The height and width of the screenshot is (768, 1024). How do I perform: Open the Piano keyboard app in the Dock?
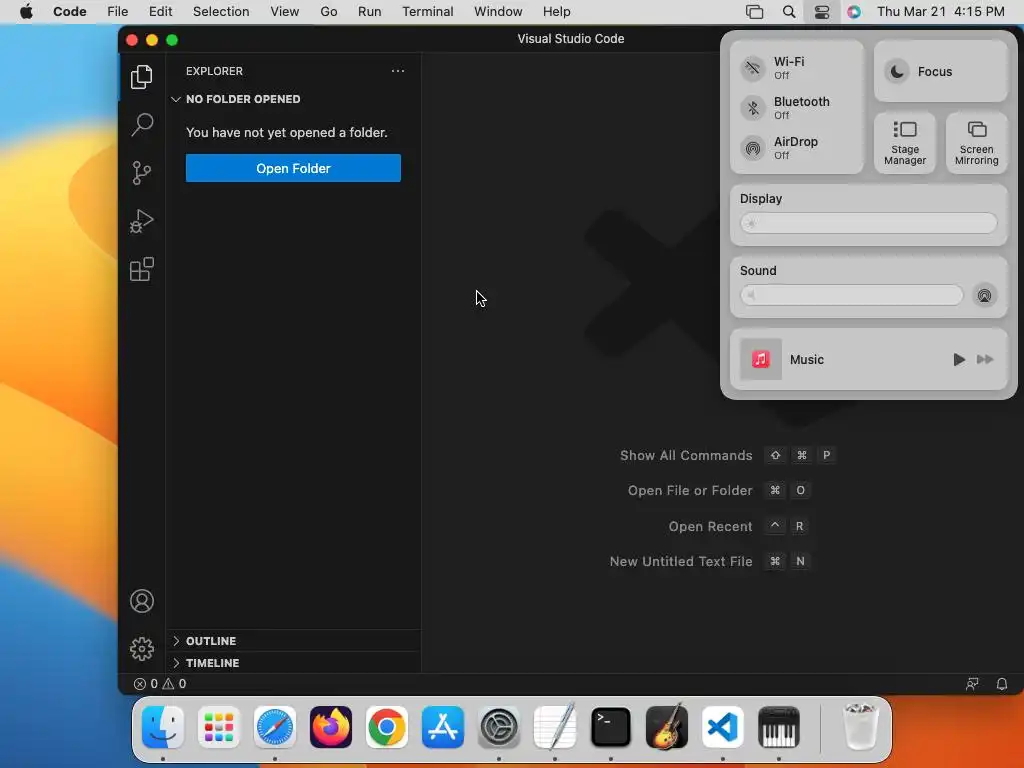pyautogui.click(x=778, y=727)
